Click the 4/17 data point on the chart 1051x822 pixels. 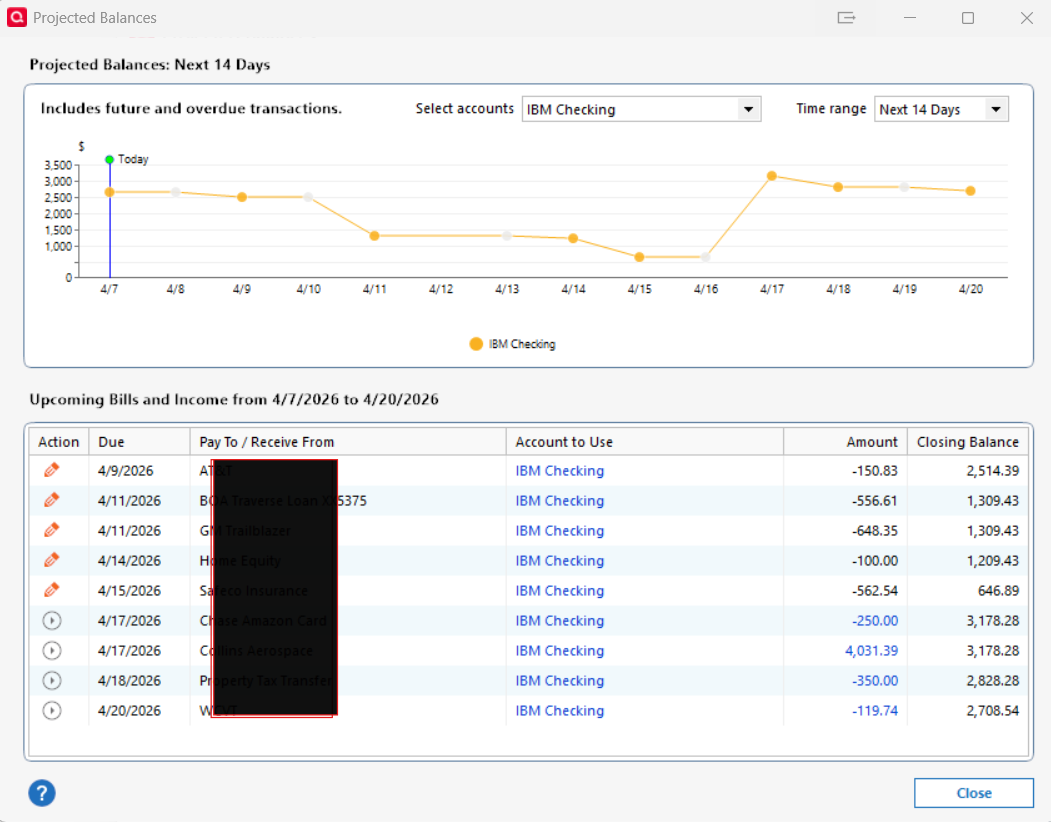point(772,176)
